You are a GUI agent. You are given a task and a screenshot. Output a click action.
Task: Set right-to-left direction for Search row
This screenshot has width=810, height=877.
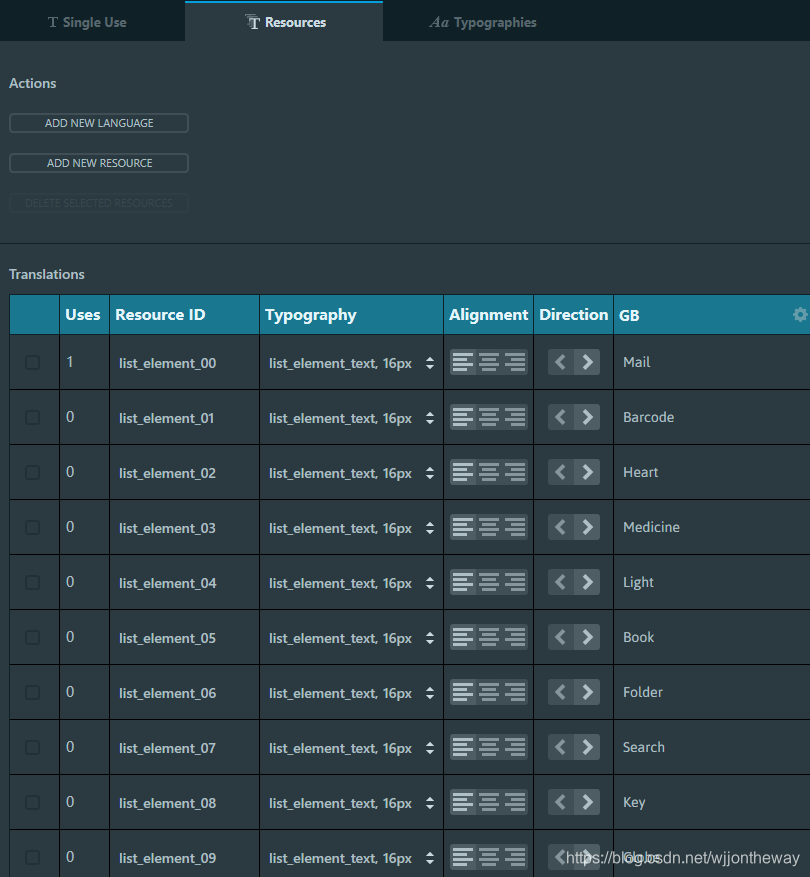[561, 747]
